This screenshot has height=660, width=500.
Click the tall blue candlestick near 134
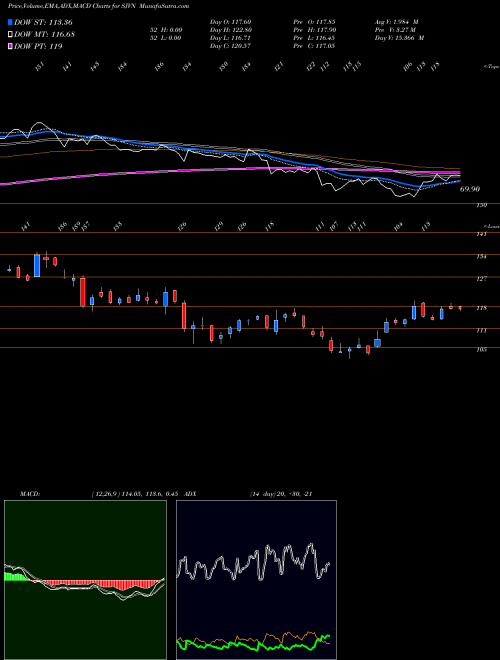[x=37, y=266]
